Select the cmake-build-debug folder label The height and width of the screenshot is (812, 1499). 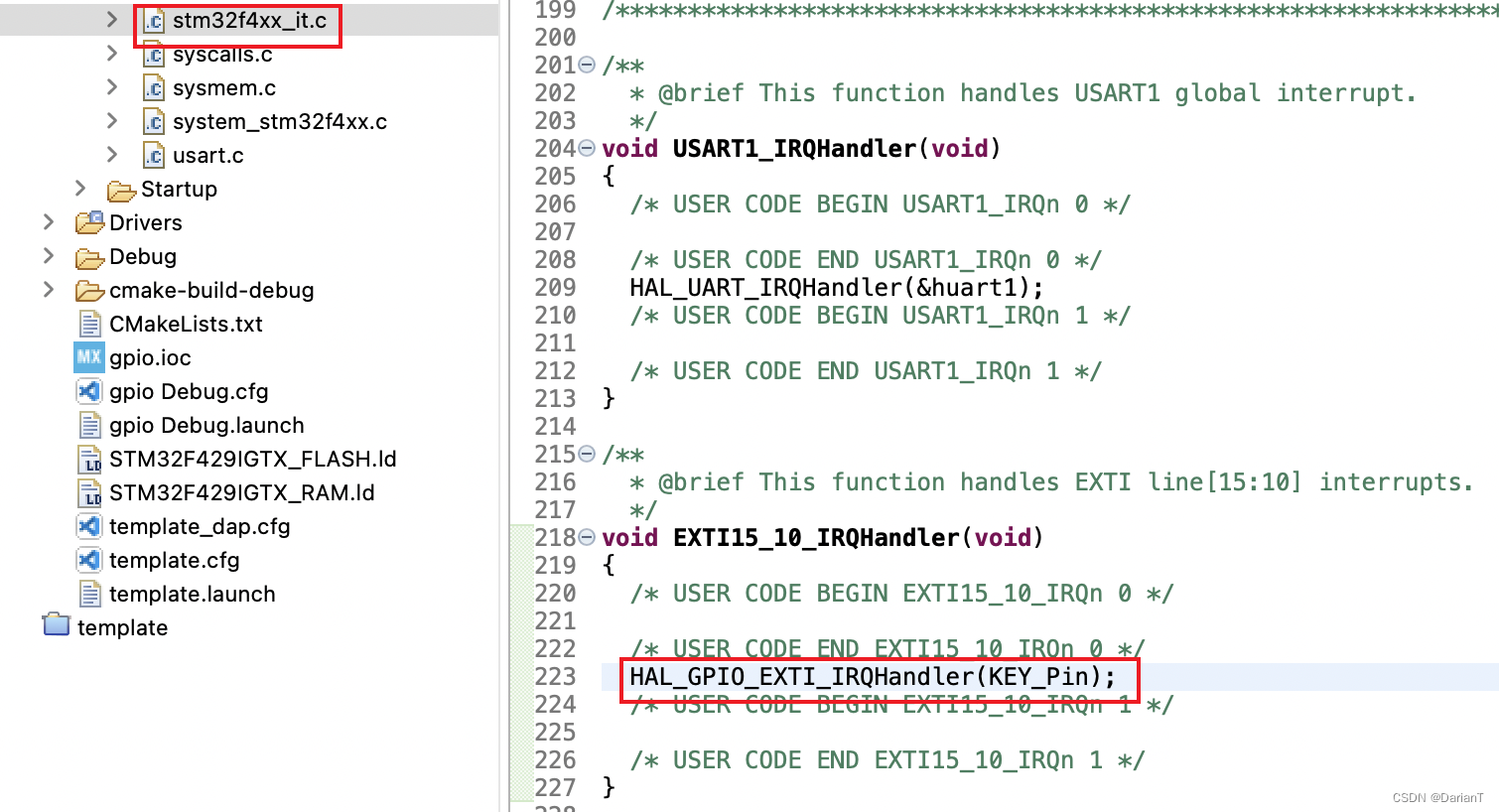click(x=211, y=291)
